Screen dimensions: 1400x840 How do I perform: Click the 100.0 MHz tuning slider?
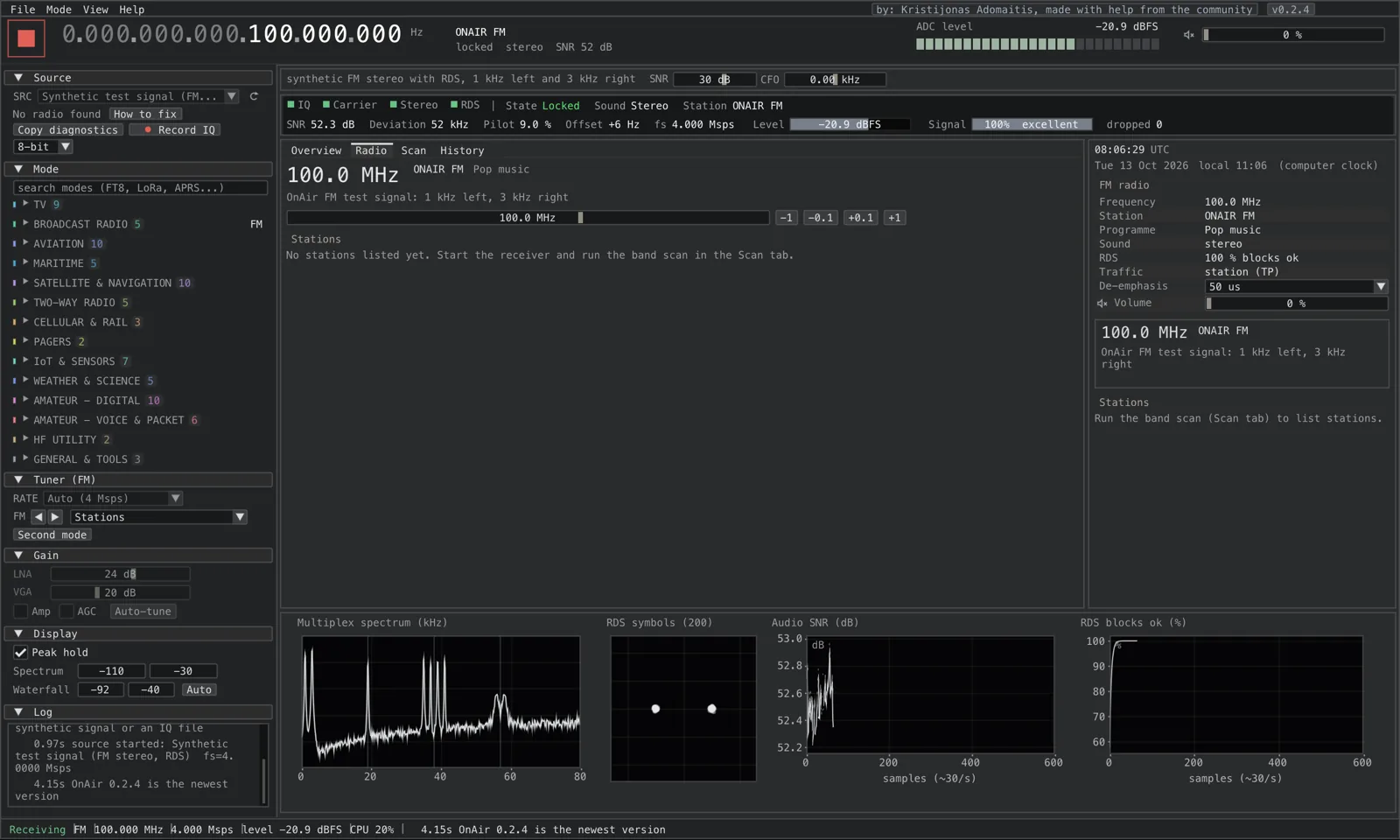click(528, 218)
